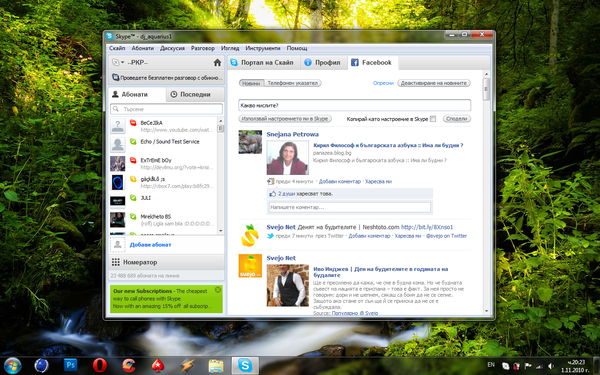Open the Разговор menu
The image size is (600, 375).
(x=203, y=48)
